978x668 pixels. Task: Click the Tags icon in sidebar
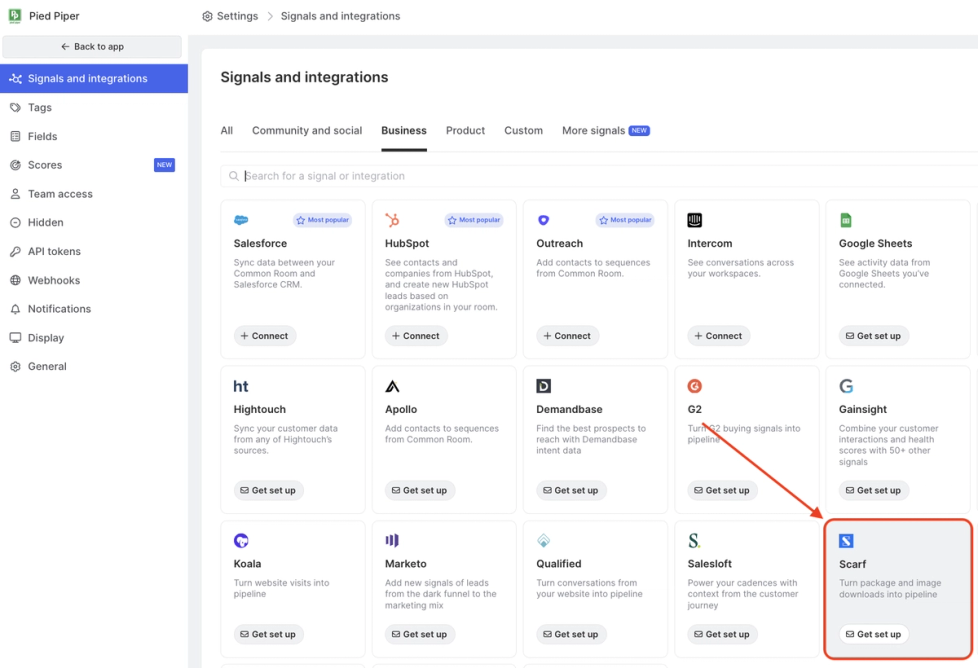pyautogui.click(x=16, y=107)
